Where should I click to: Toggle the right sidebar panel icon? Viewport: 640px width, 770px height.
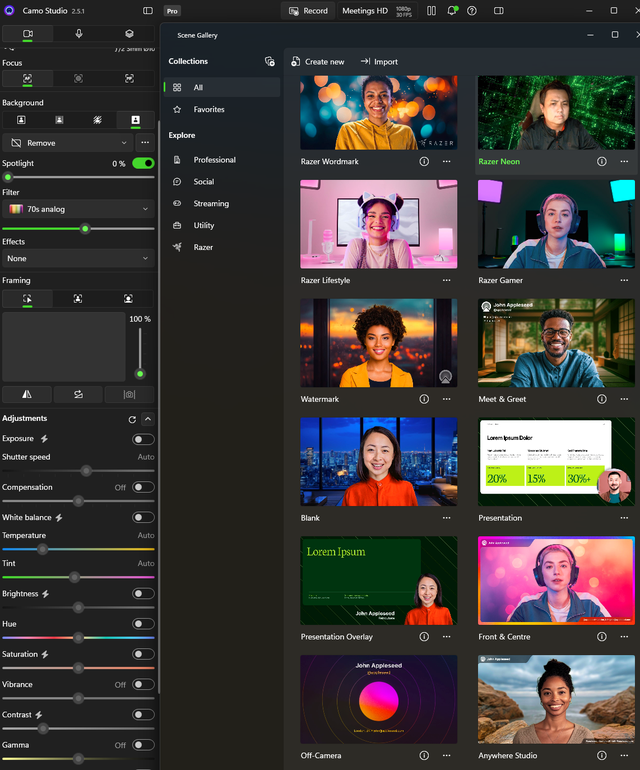[499, 11]
